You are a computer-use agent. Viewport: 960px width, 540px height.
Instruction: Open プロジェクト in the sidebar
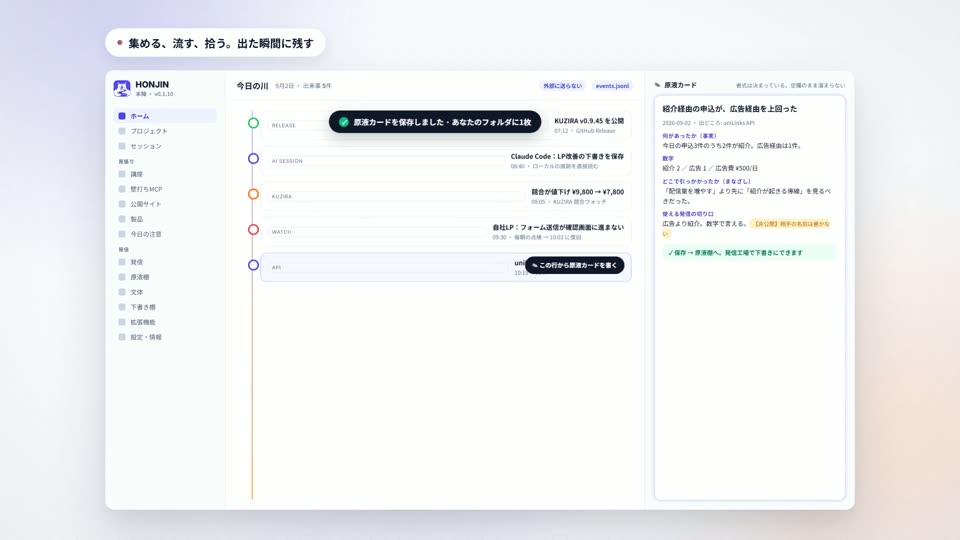pos(165,131)
